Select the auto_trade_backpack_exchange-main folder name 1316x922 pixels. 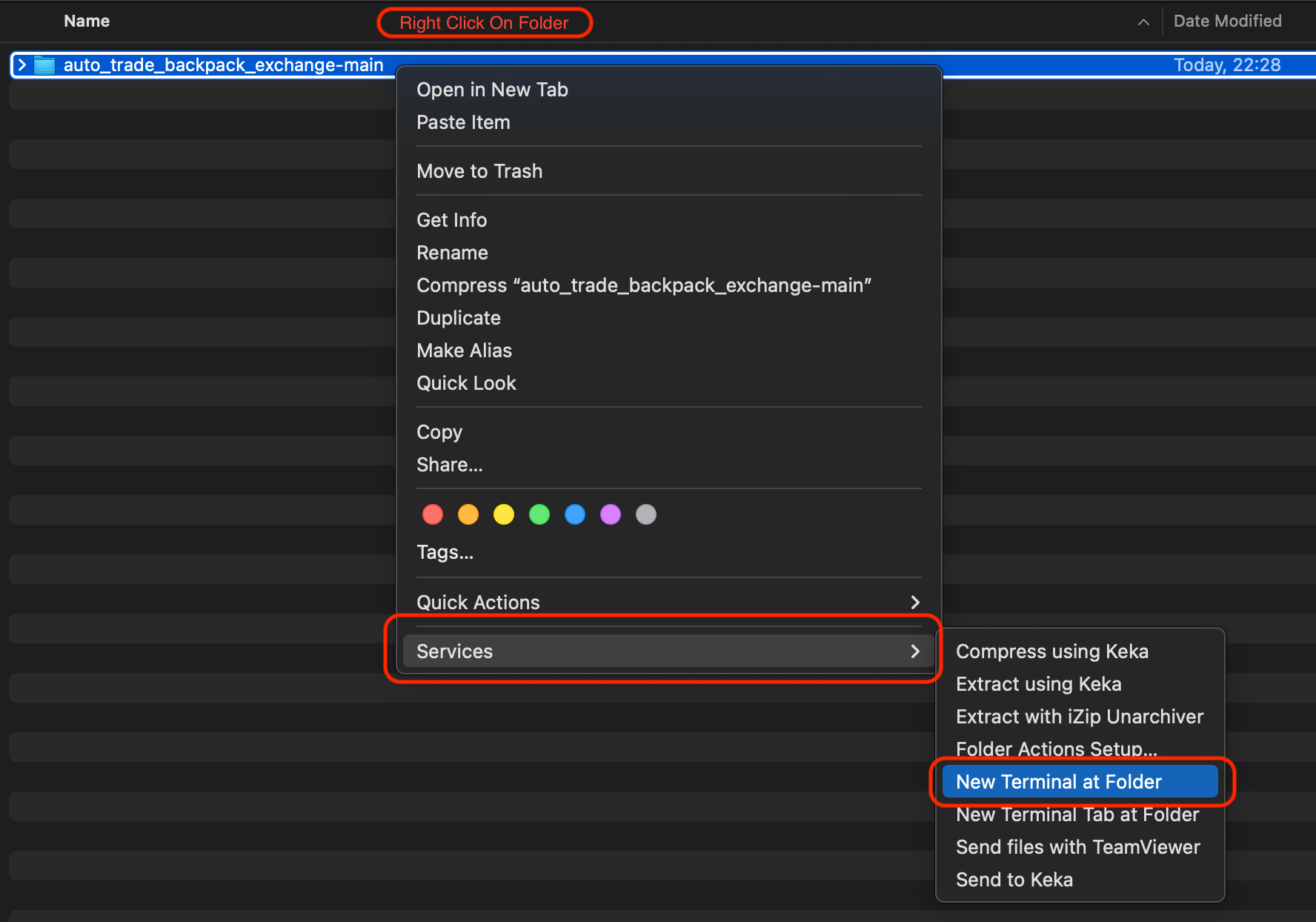pos(224,65)
